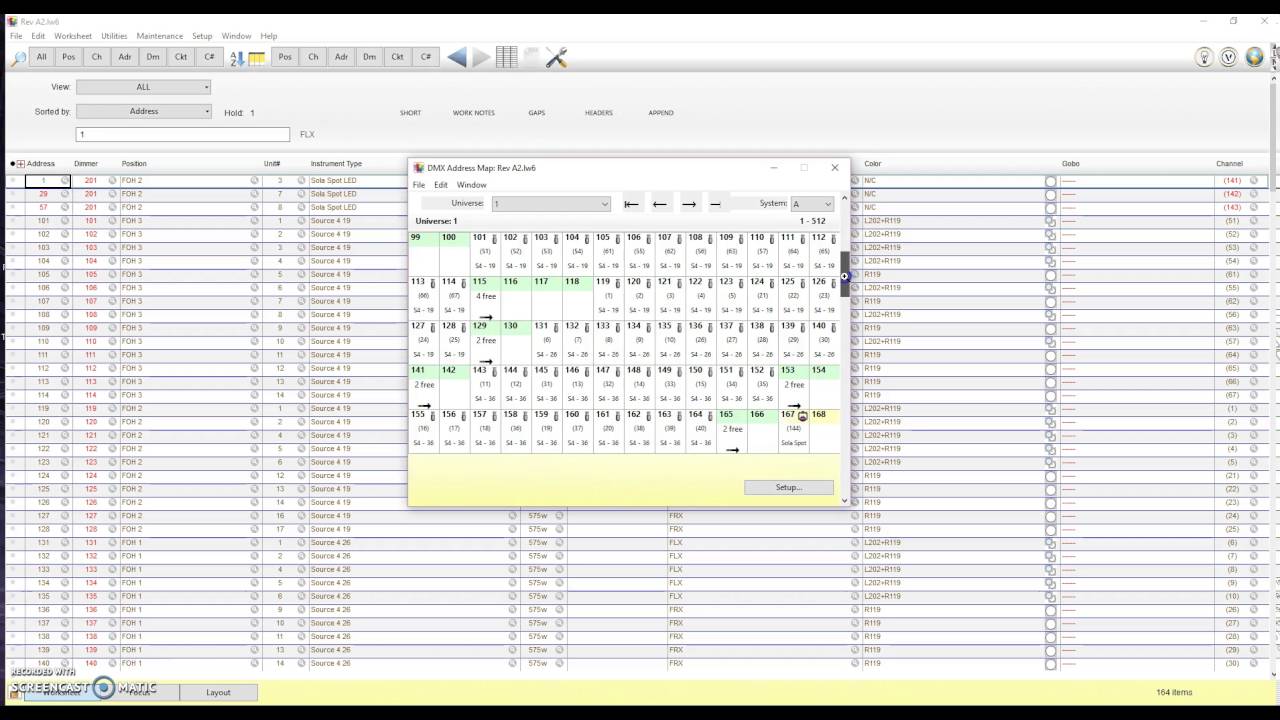Click scroll-down arrow of DMX map window

tap(844, 500)
